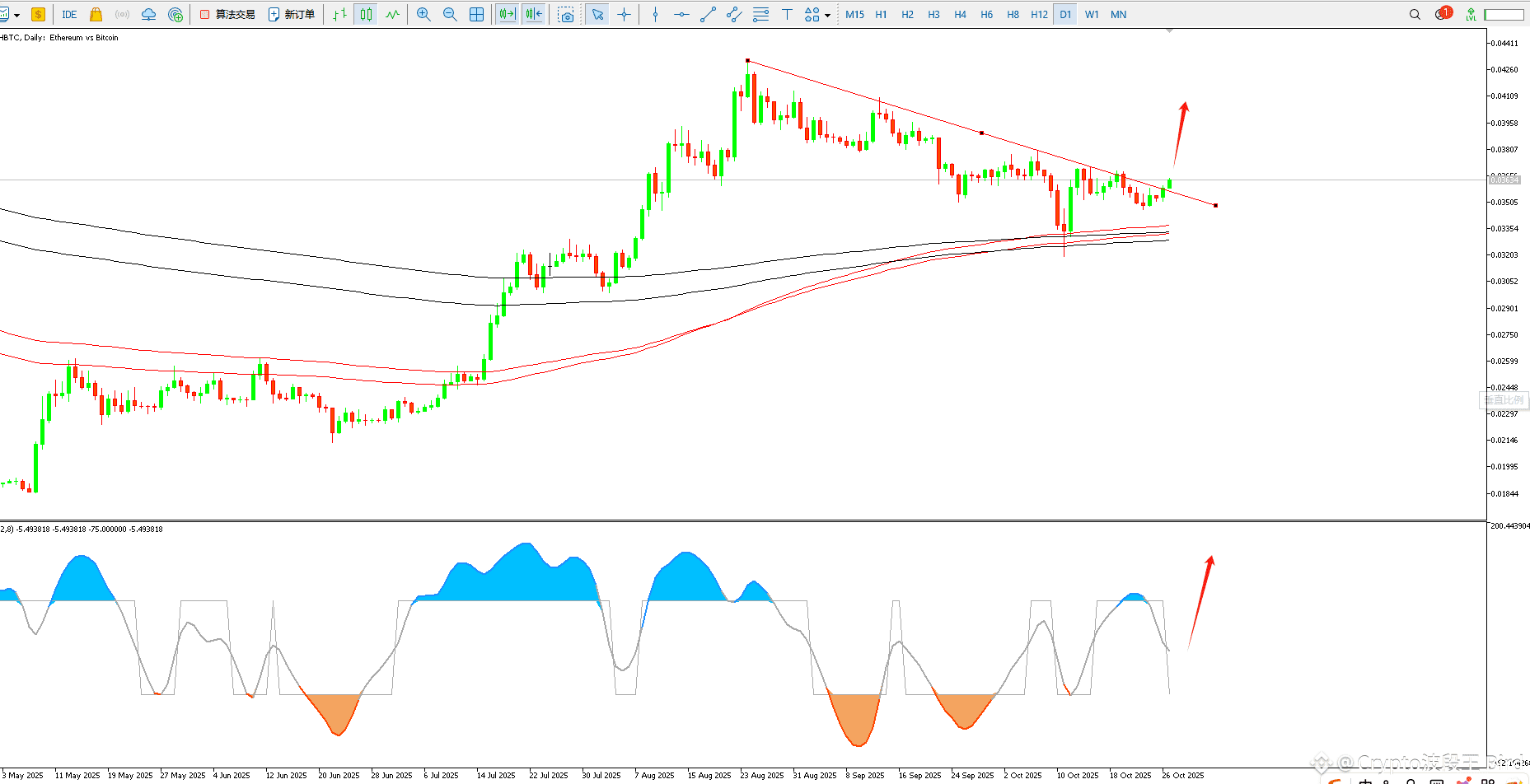Switch to H6 timeframe

[986, 14]
